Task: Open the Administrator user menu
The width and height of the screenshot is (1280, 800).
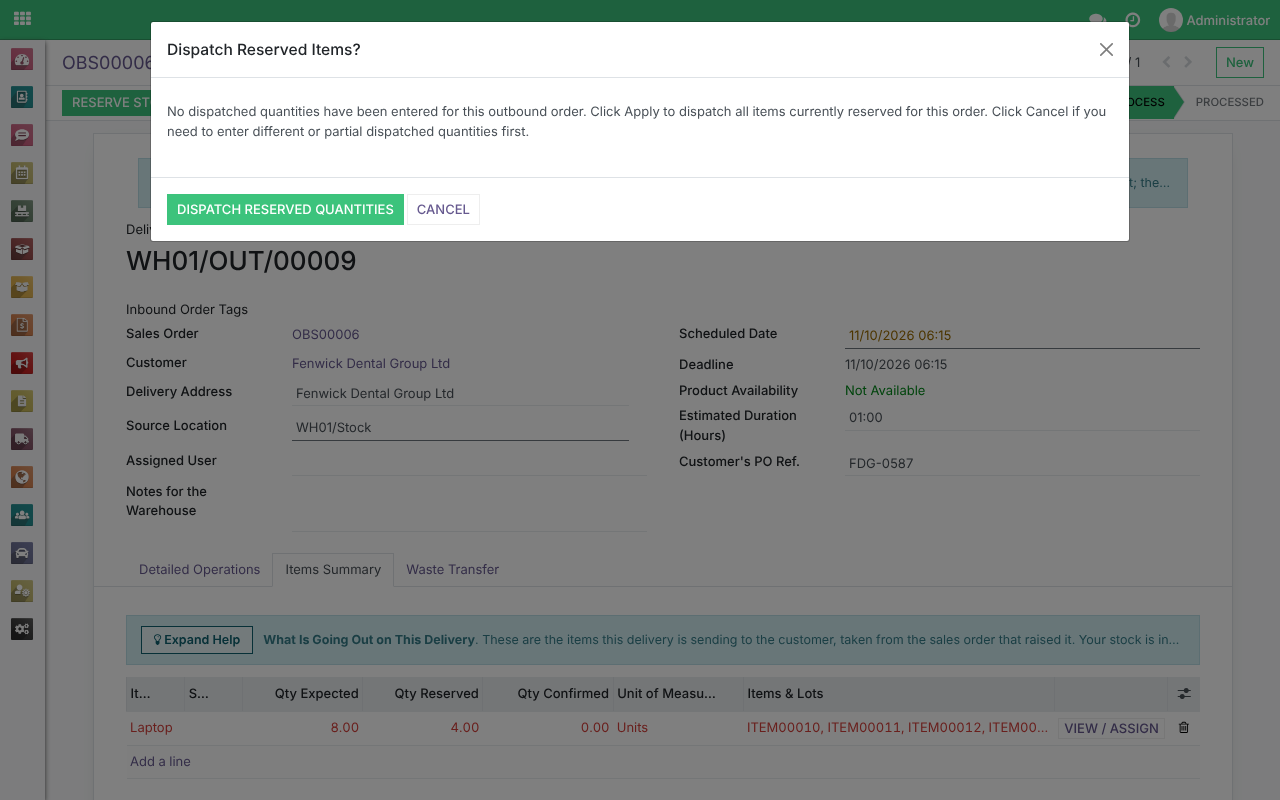Action: point(1214,20)
